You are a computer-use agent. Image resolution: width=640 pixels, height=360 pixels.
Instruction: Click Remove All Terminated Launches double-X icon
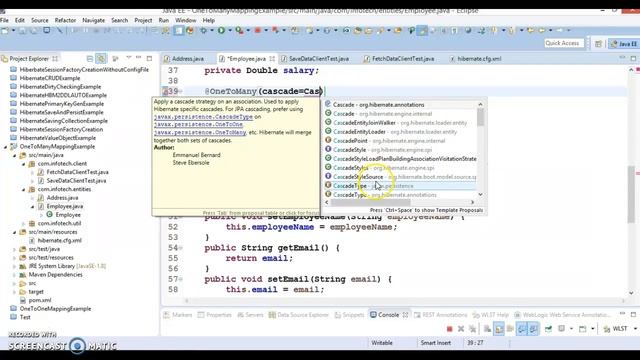point(472,329)
